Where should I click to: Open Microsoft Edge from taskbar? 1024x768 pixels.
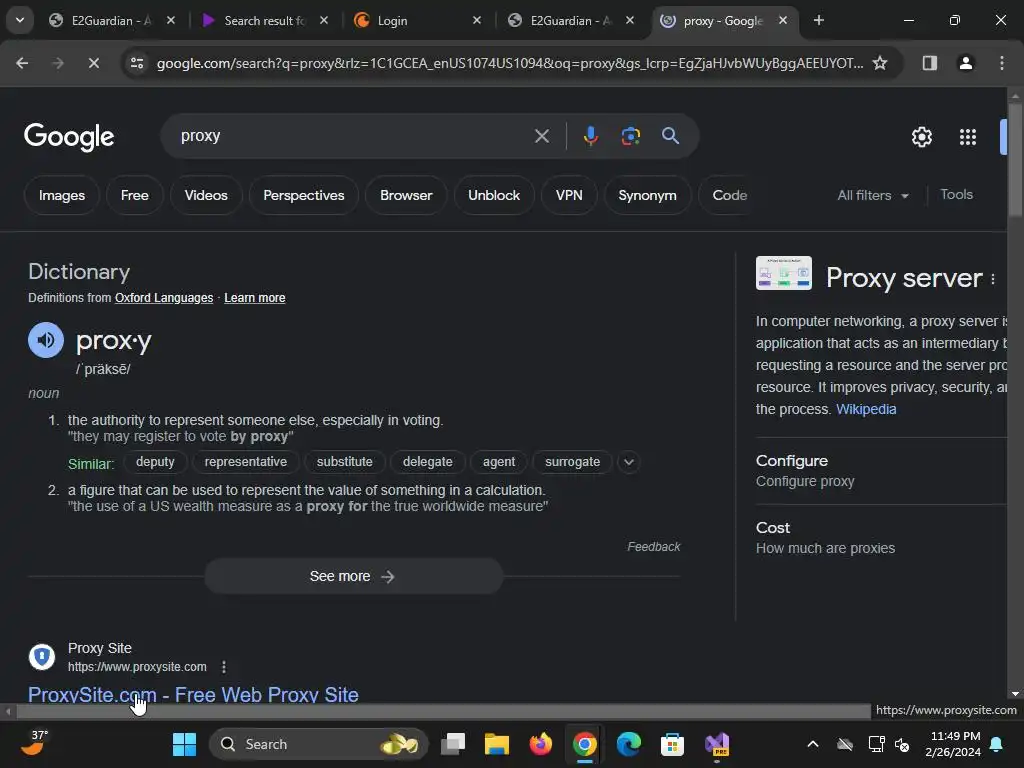[628, 744]
